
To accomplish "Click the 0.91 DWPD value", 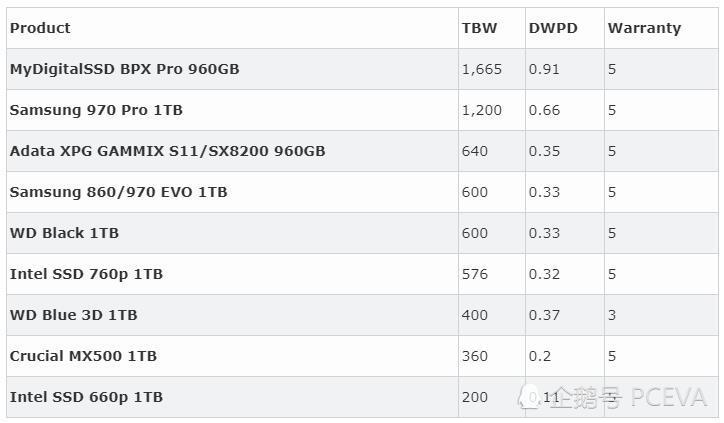I will (544, 69).
